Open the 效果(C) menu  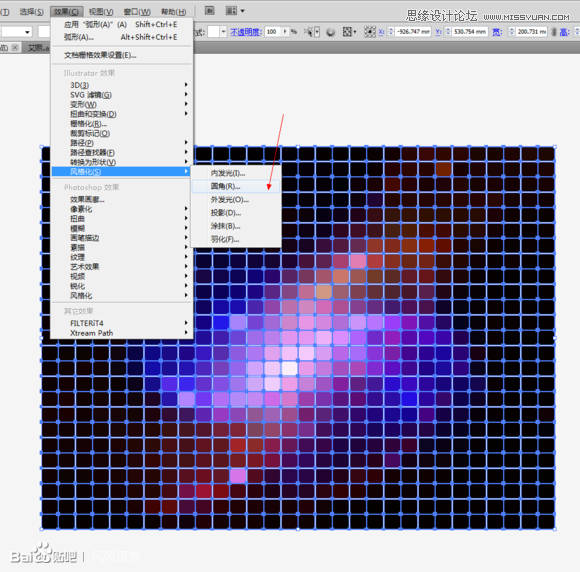66,12
